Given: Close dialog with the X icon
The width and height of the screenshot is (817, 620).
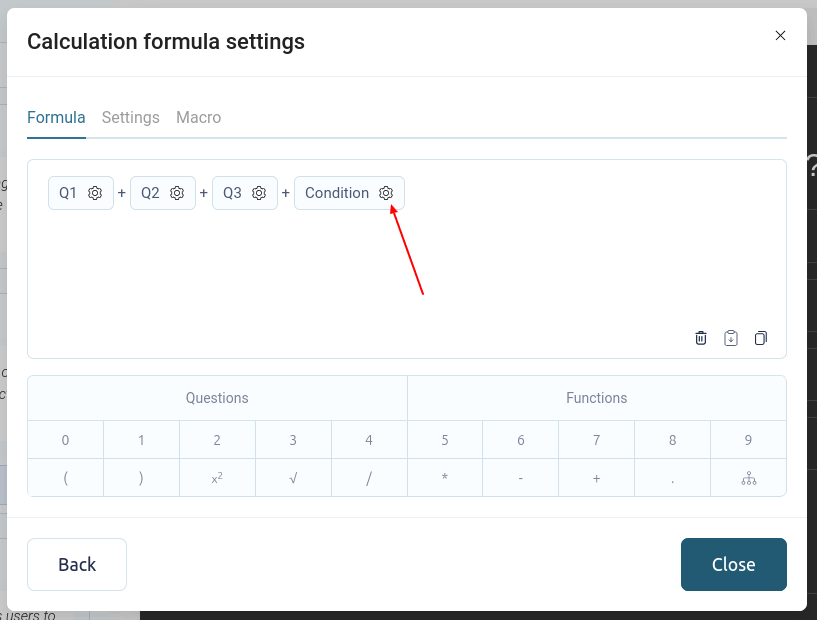Looking at the screenshot, I should coord(781,36).
